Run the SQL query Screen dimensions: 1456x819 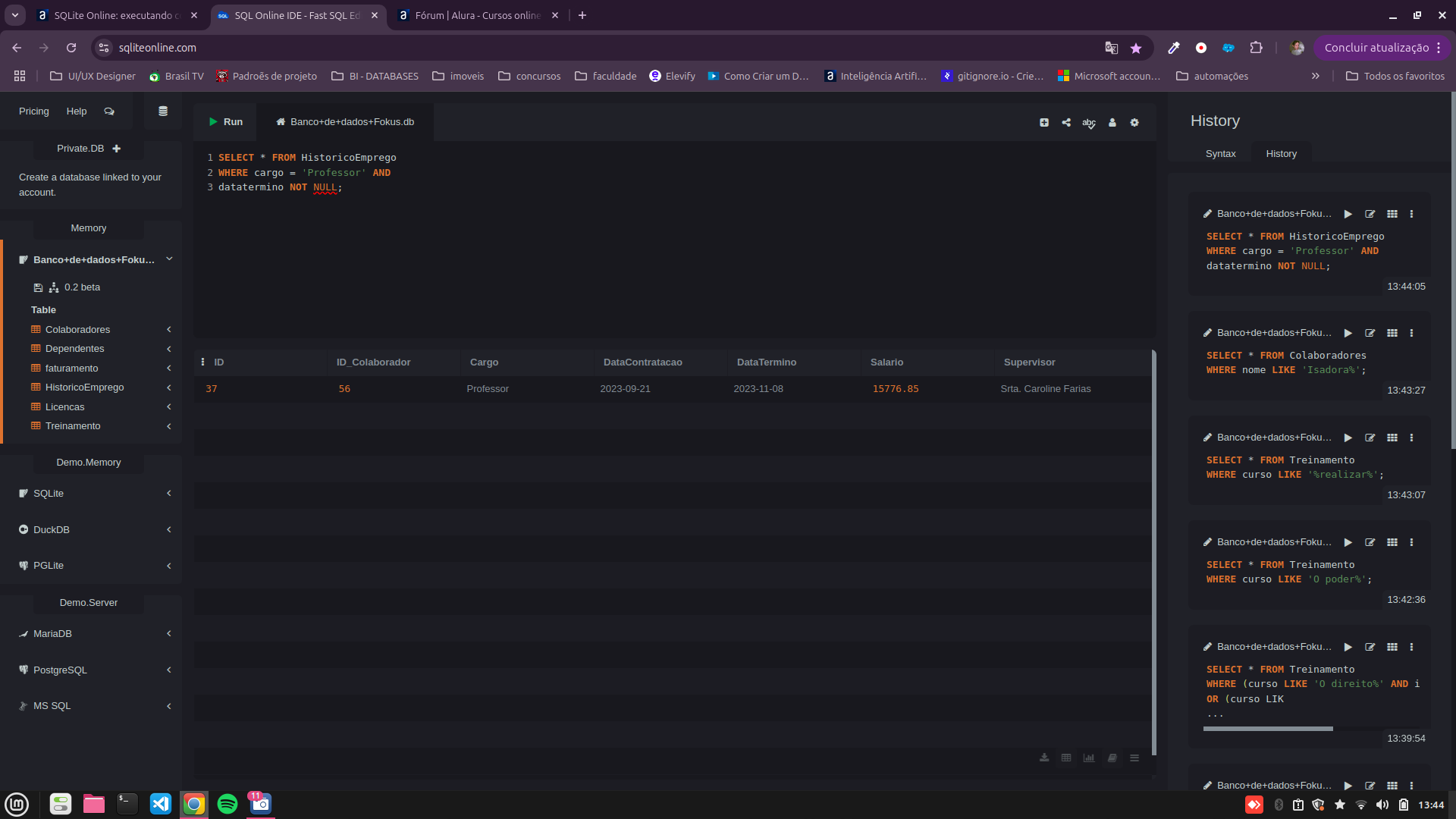pyautogui.click(x=225, y=122)
